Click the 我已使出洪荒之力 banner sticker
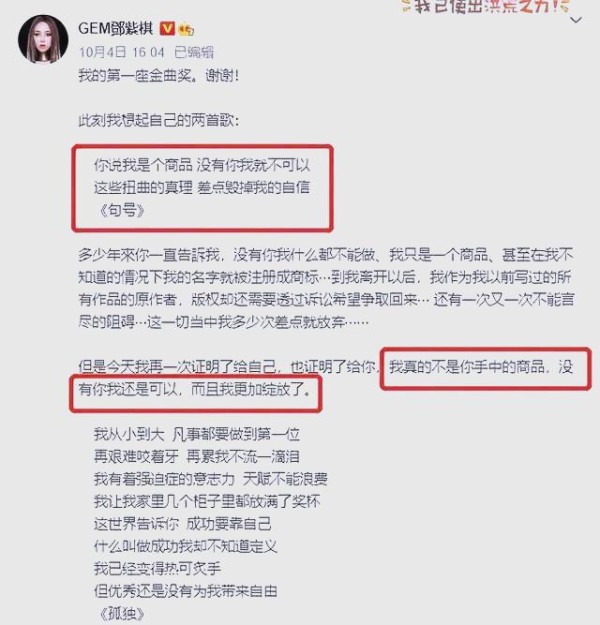The image size is (600, 625). 487,6
